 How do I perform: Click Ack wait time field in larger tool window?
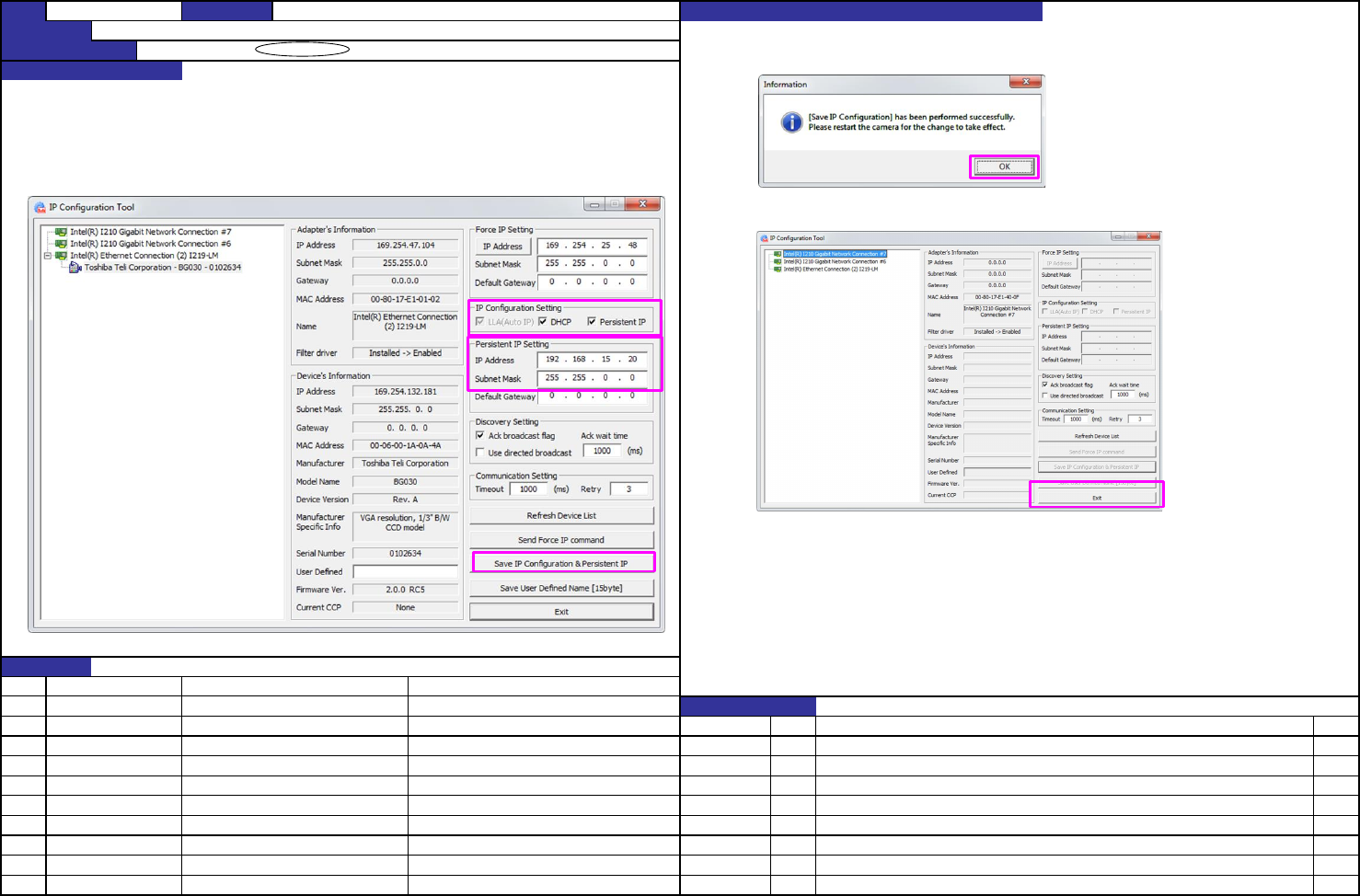pos(603,451)
